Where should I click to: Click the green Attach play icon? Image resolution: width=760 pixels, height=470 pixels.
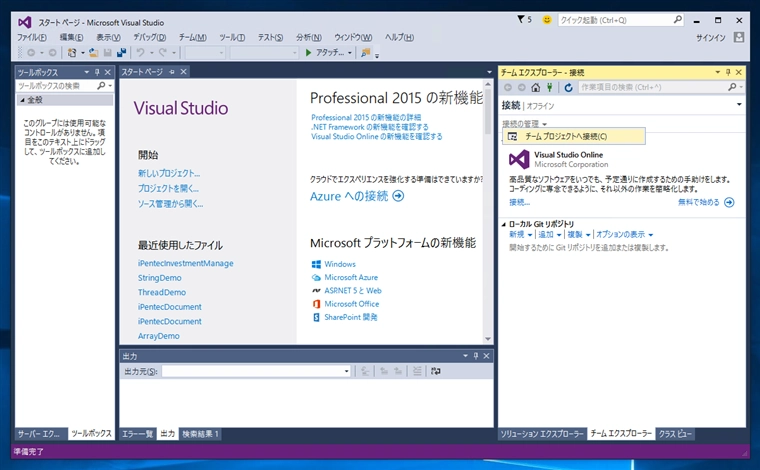308,52
